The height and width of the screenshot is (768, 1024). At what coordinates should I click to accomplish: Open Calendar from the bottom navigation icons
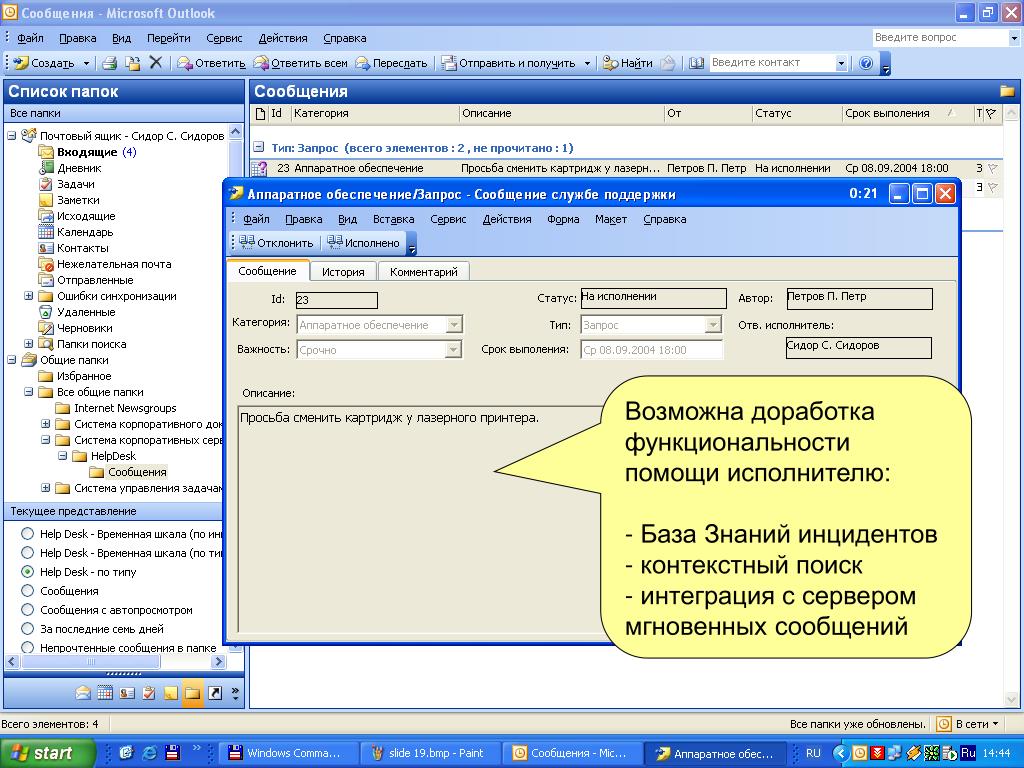tap(105, 694)
